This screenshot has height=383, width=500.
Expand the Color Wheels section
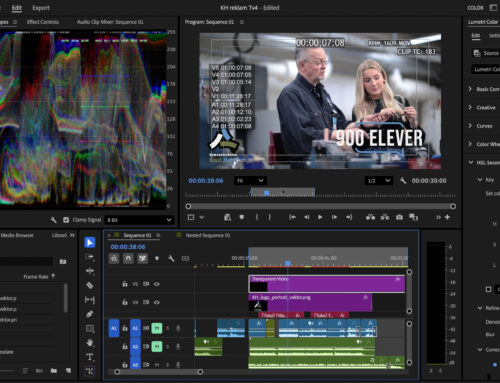[470, 144]
